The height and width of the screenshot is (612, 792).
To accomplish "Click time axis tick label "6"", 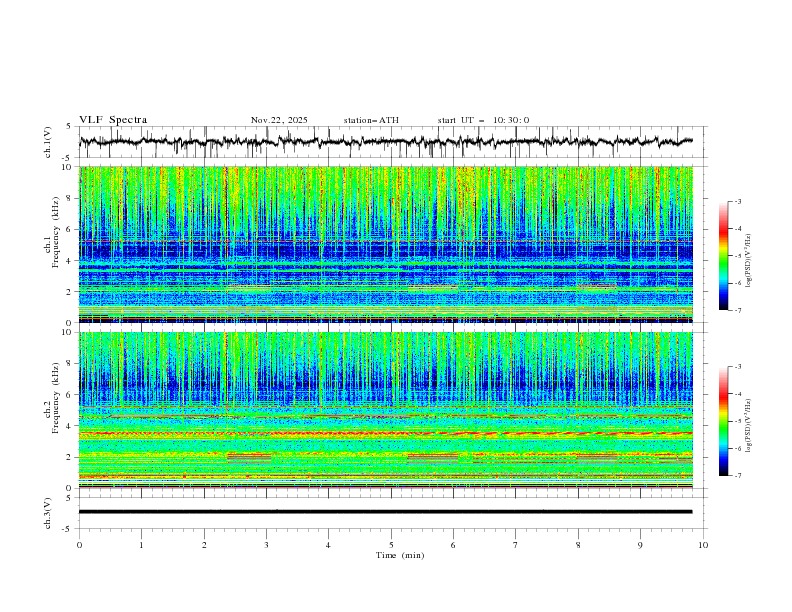I will coord(453,545).
